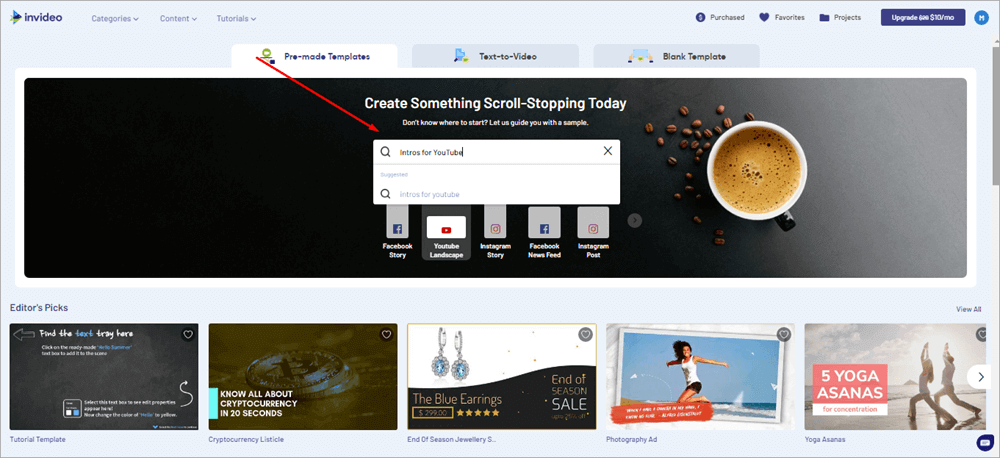Toggle heart on End Of Season Jewellery template
The width and height of the screenshot is (1000, 458).
click(585, 335)
